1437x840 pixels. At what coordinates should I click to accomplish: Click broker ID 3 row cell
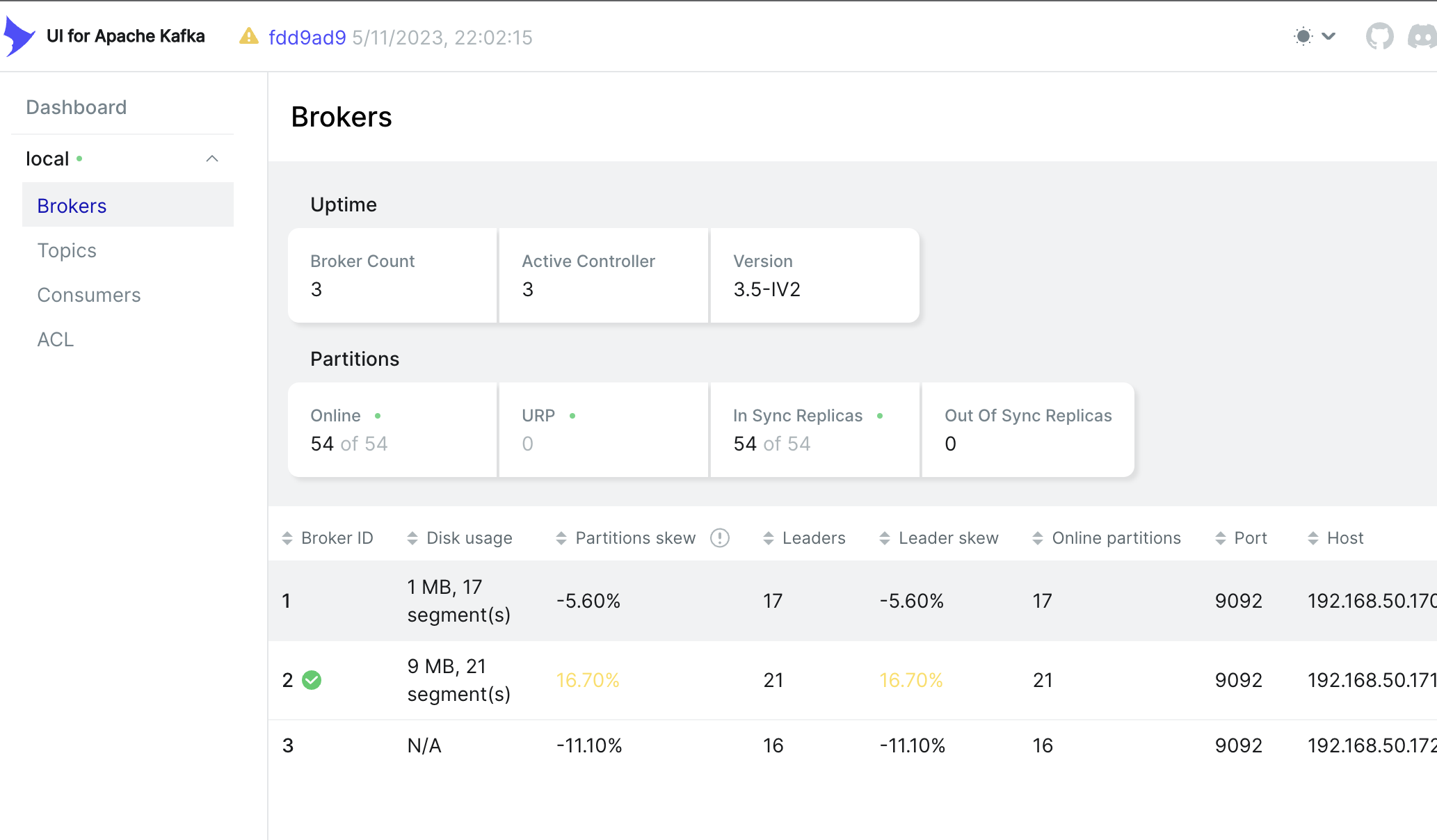[x=288, y=745]
